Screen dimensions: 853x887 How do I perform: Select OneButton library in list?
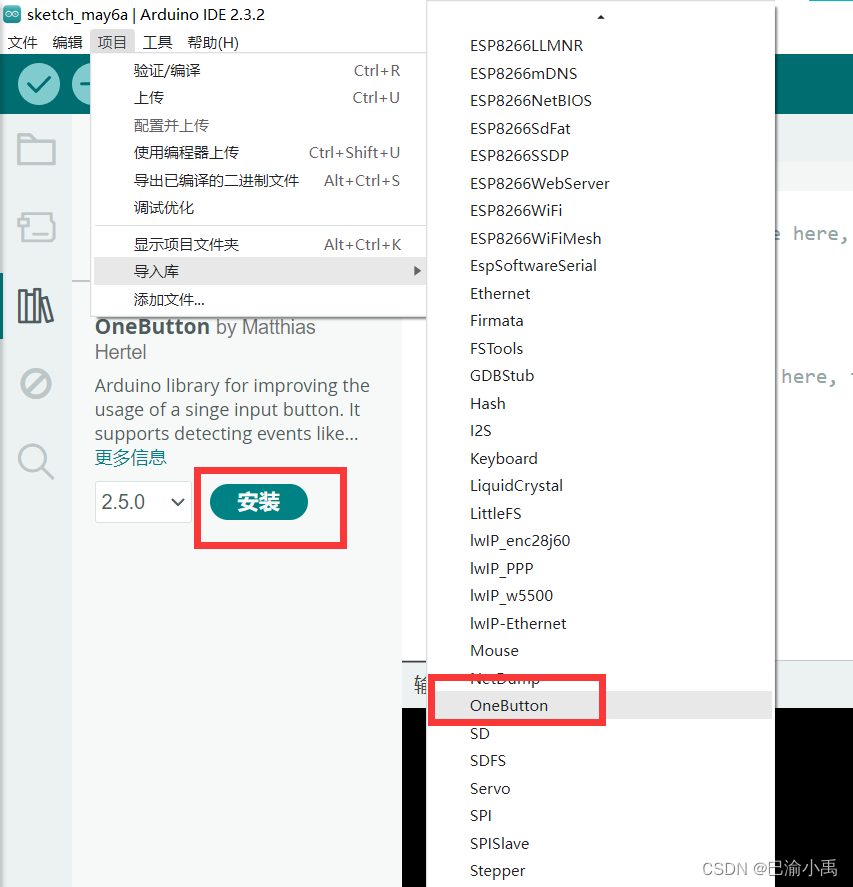click(x=601, y=705)
